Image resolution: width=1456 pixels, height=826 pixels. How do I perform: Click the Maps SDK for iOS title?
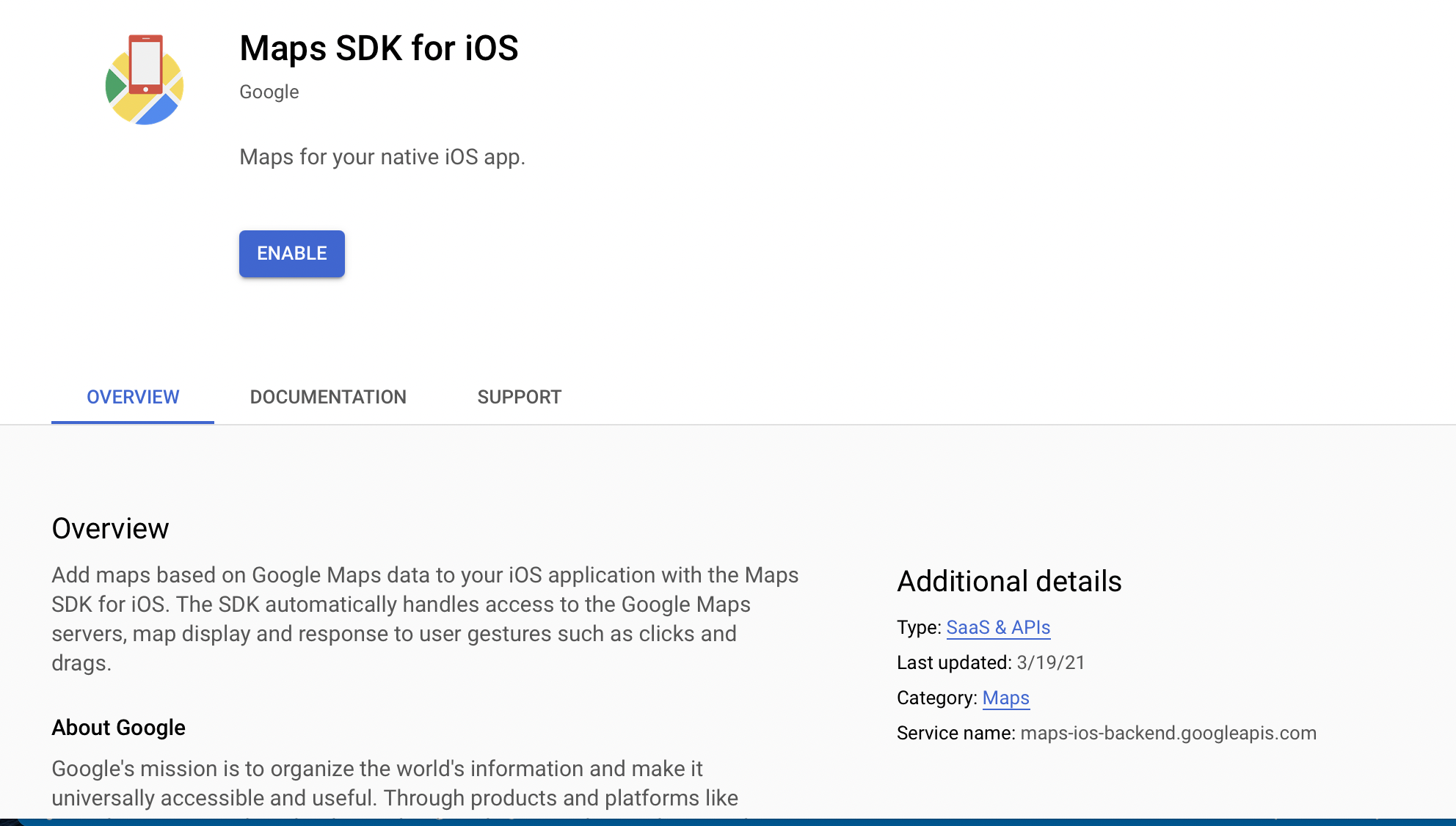[x=379, y=48]
